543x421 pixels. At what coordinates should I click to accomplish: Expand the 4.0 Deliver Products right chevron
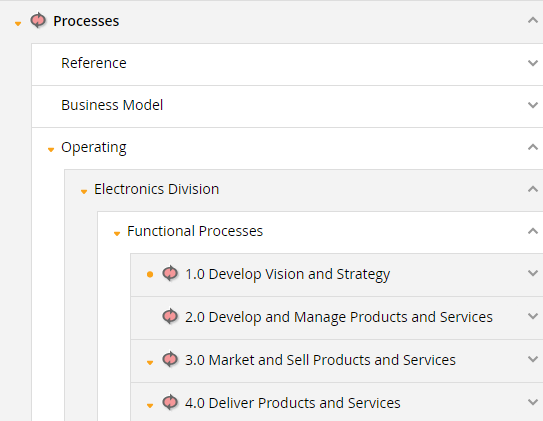tap(533, 402)
